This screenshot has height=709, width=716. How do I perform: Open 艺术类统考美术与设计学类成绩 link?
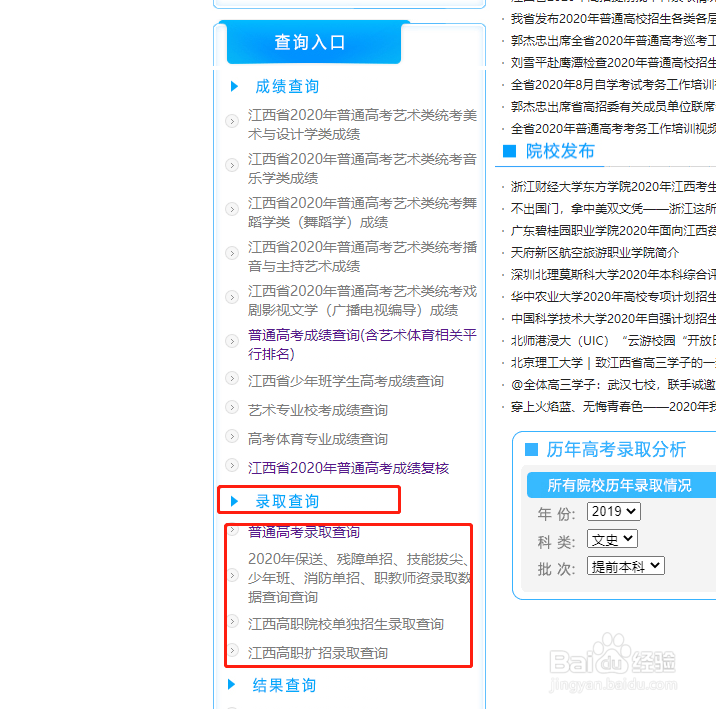click(x=362, y=125)
